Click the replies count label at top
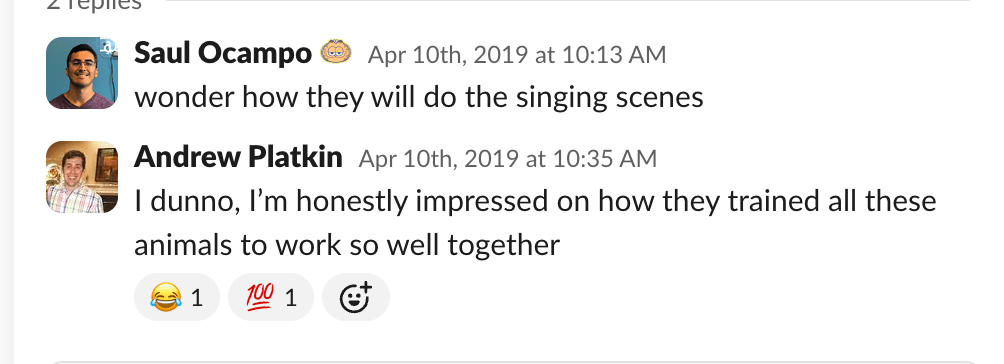1004x364 pixels. point(94,4)
